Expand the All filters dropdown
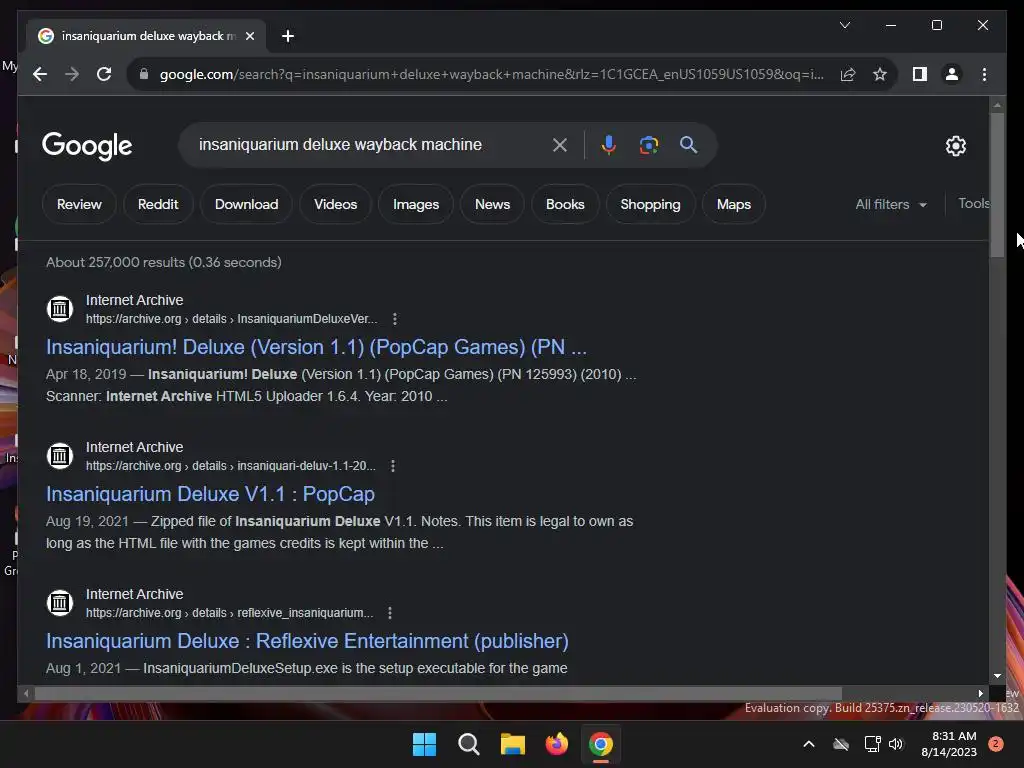Screen dimensions: 1024x768 [891, 204]
